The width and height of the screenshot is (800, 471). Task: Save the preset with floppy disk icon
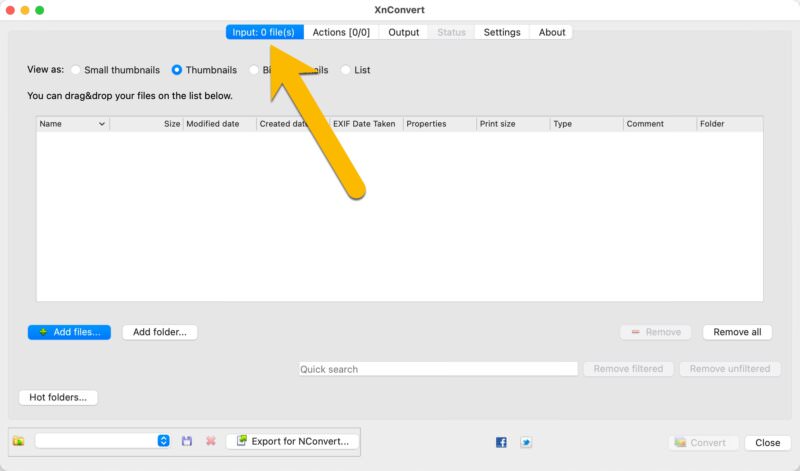tap(187, 441)
